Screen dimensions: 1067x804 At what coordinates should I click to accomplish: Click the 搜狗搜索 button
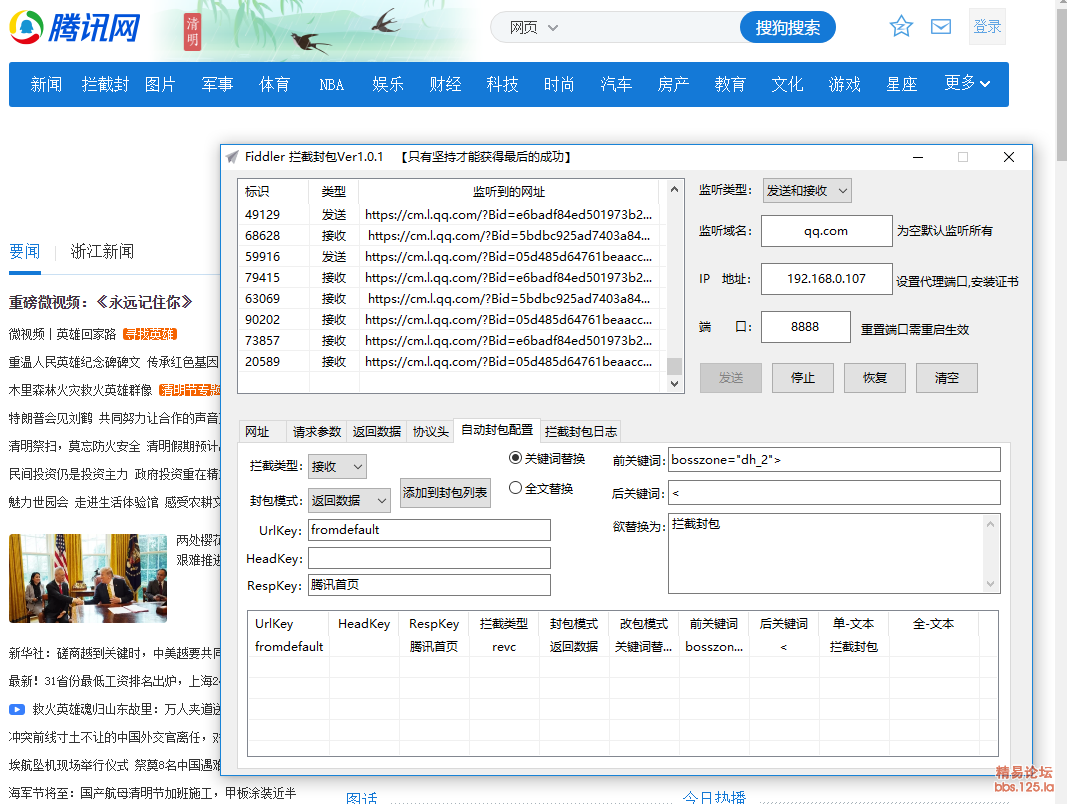pyautogui.click(x=787, y=27)
